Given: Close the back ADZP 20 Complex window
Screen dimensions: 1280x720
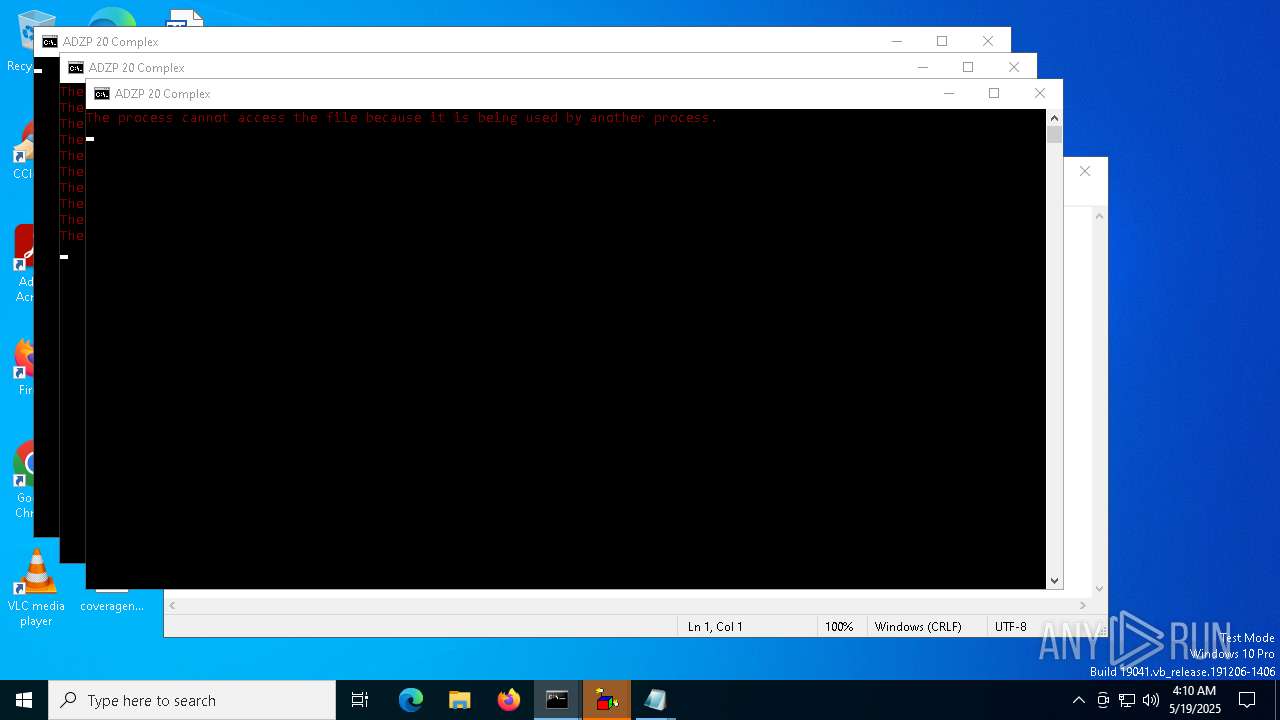Looking at the screenshot, I should [988, 41].
